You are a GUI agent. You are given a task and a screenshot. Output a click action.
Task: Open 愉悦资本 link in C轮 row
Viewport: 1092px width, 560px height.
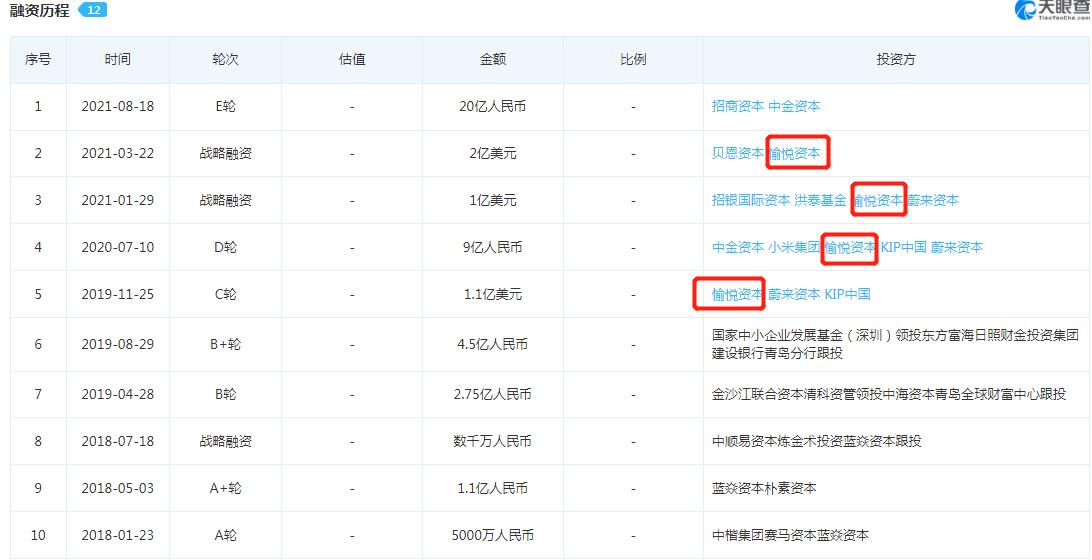[738, 295]
